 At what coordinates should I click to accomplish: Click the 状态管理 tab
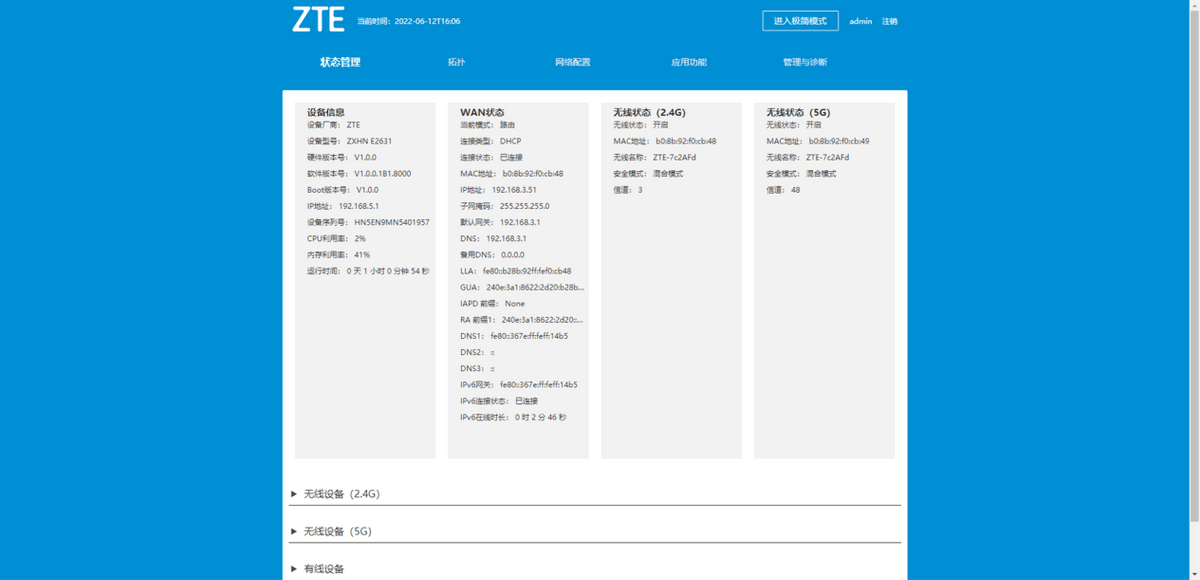(340, 61)
